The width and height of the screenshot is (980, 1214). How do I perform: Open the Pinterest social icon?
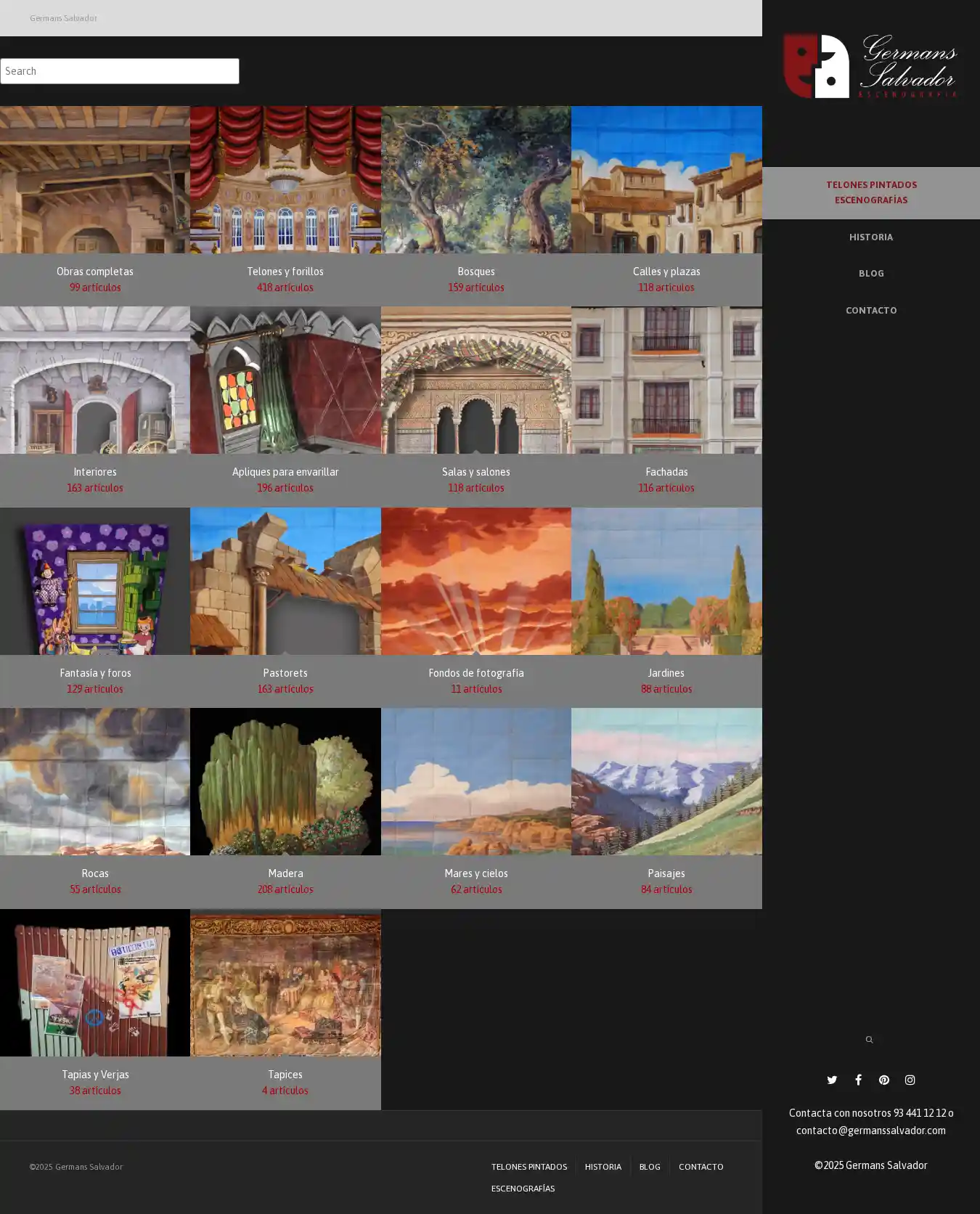click(883, 1080)
